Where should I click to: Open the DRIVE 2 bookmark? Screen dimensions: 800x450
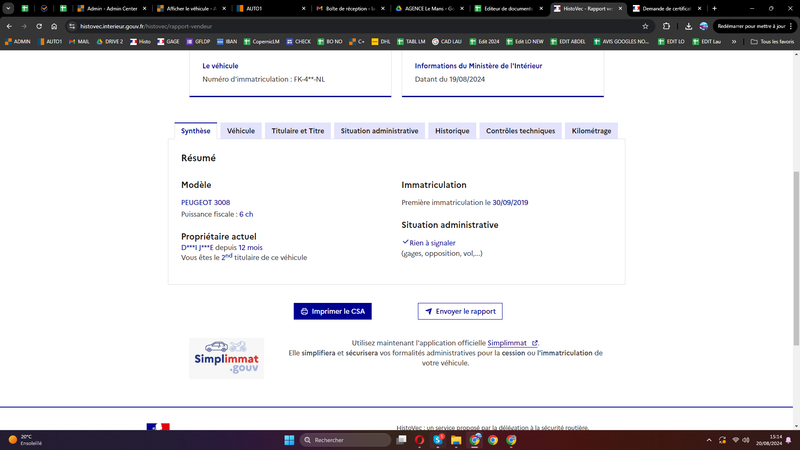pyautogui.click(x=110, y=41)
